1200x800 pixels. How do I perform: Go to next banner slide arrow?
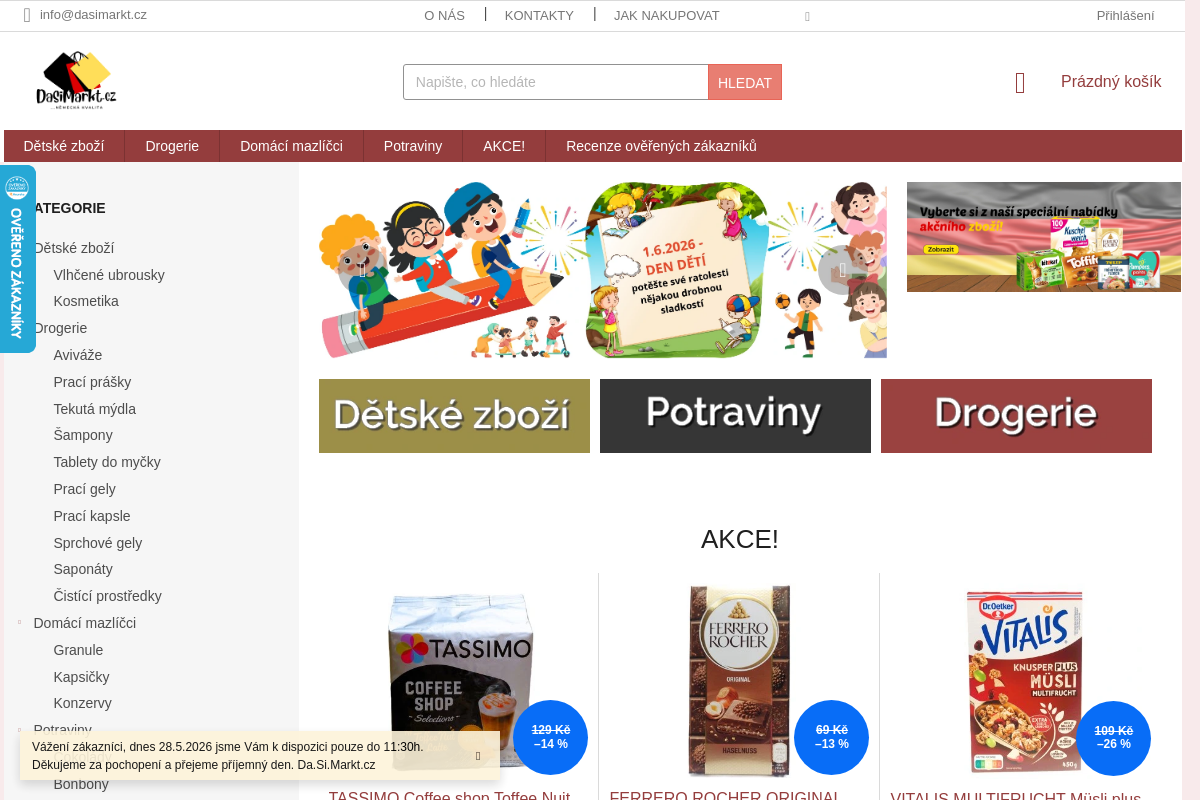pyautogui.click(x=842, y=270)
